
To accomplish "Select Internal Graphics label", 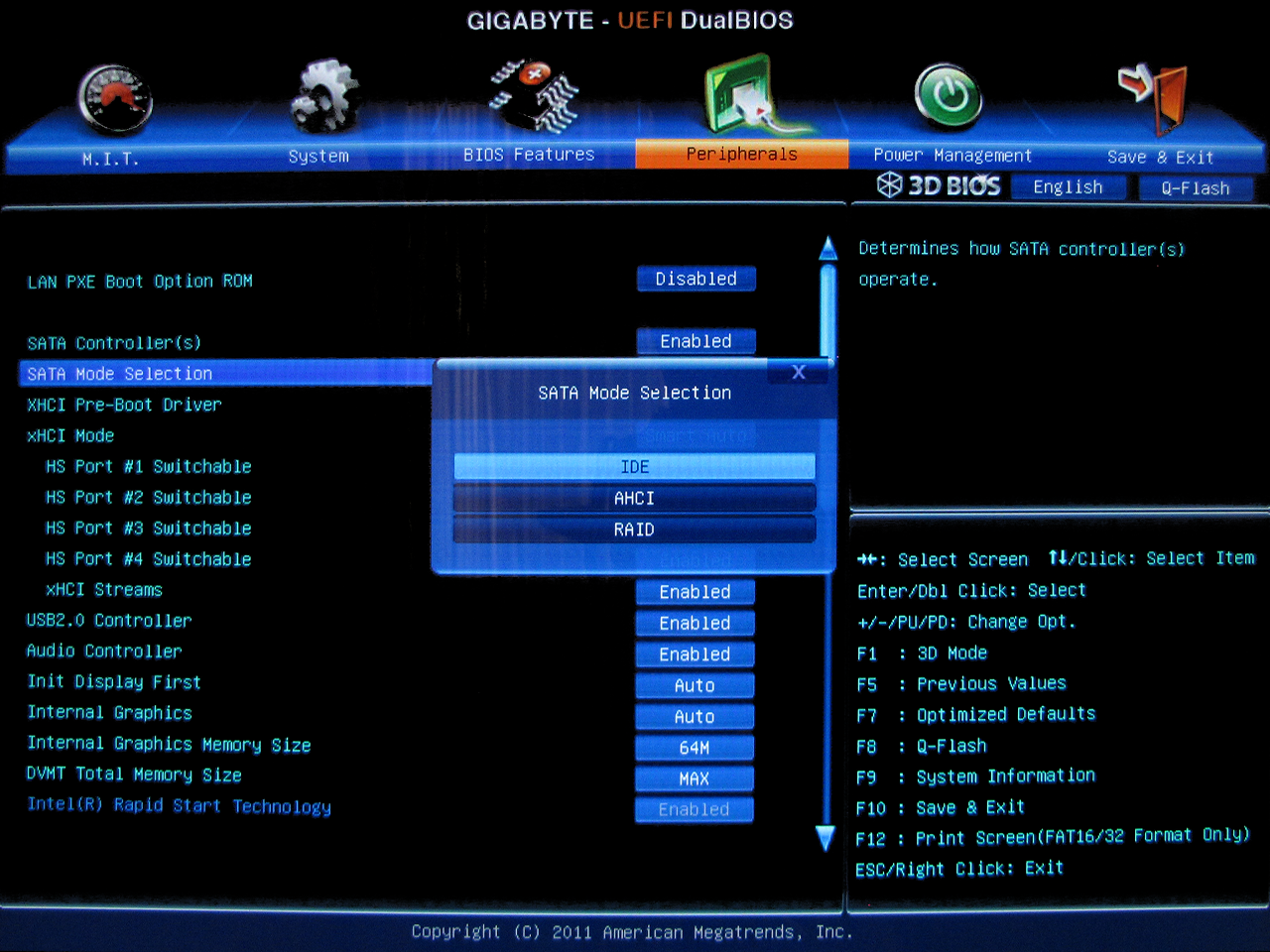I will coord(110,712).
